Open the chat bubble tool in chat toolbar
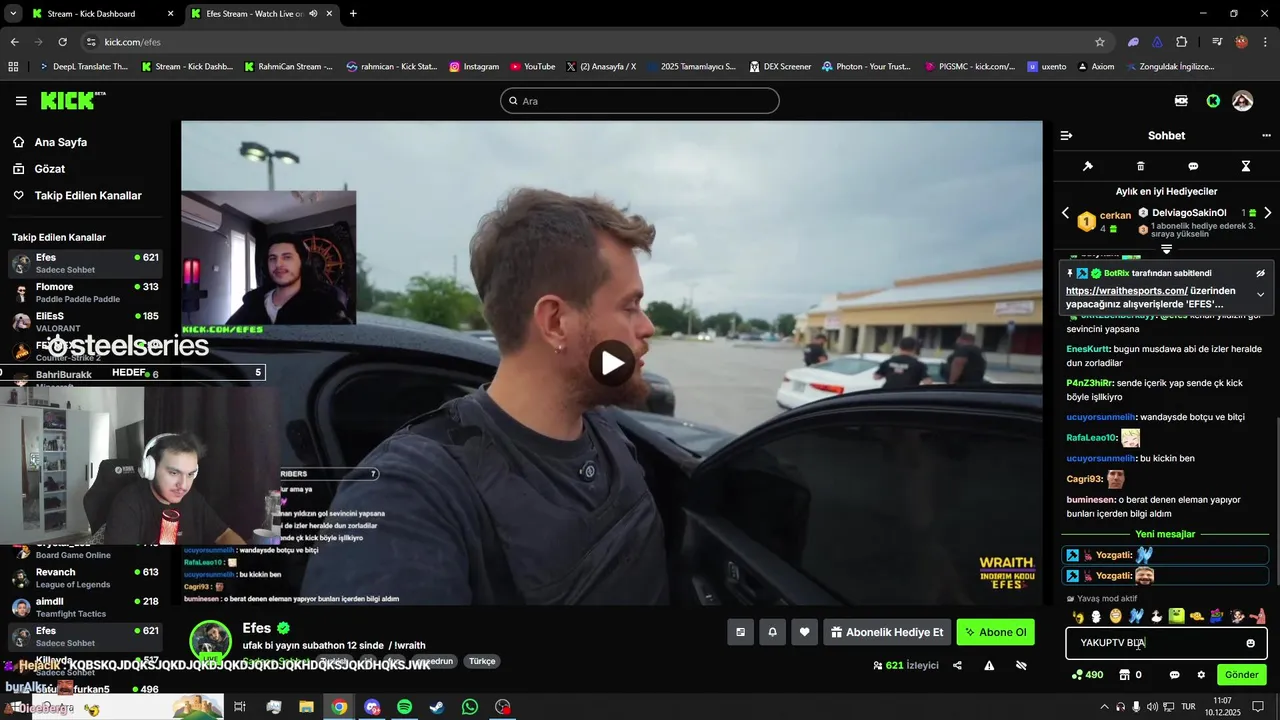The width and height of the screenshot is (1280, 720). pyautogui.click(x=1193, y=166)
